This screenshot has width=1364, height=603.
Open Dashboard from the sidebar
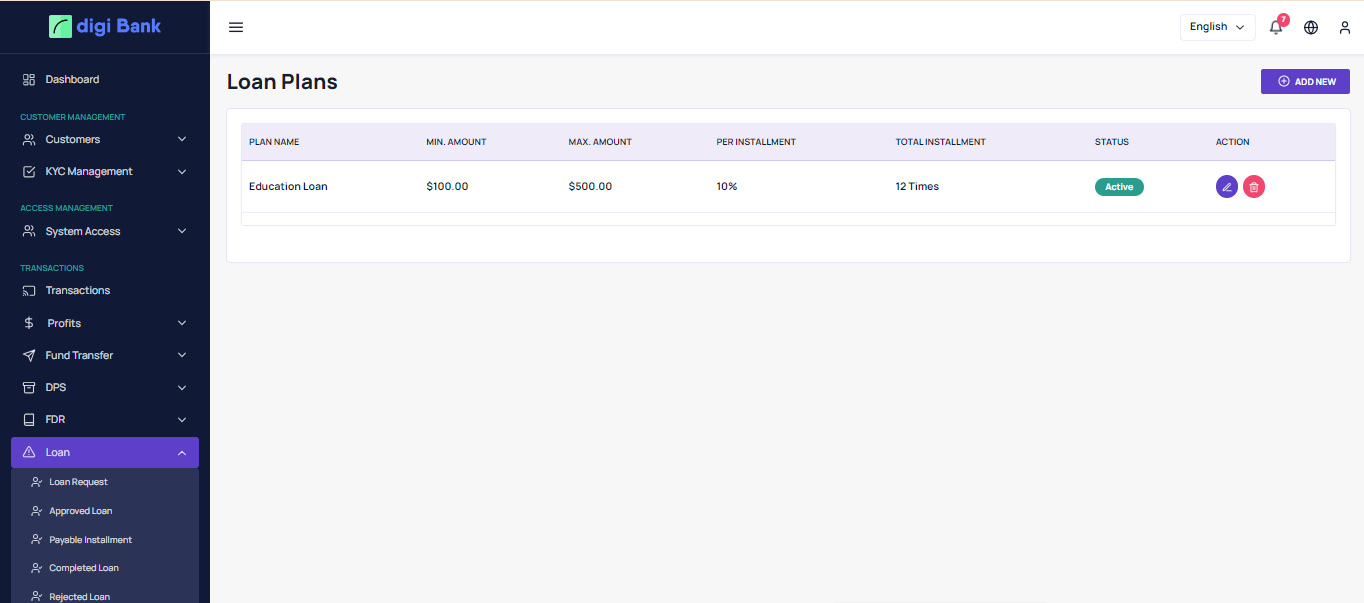(72, 79)
